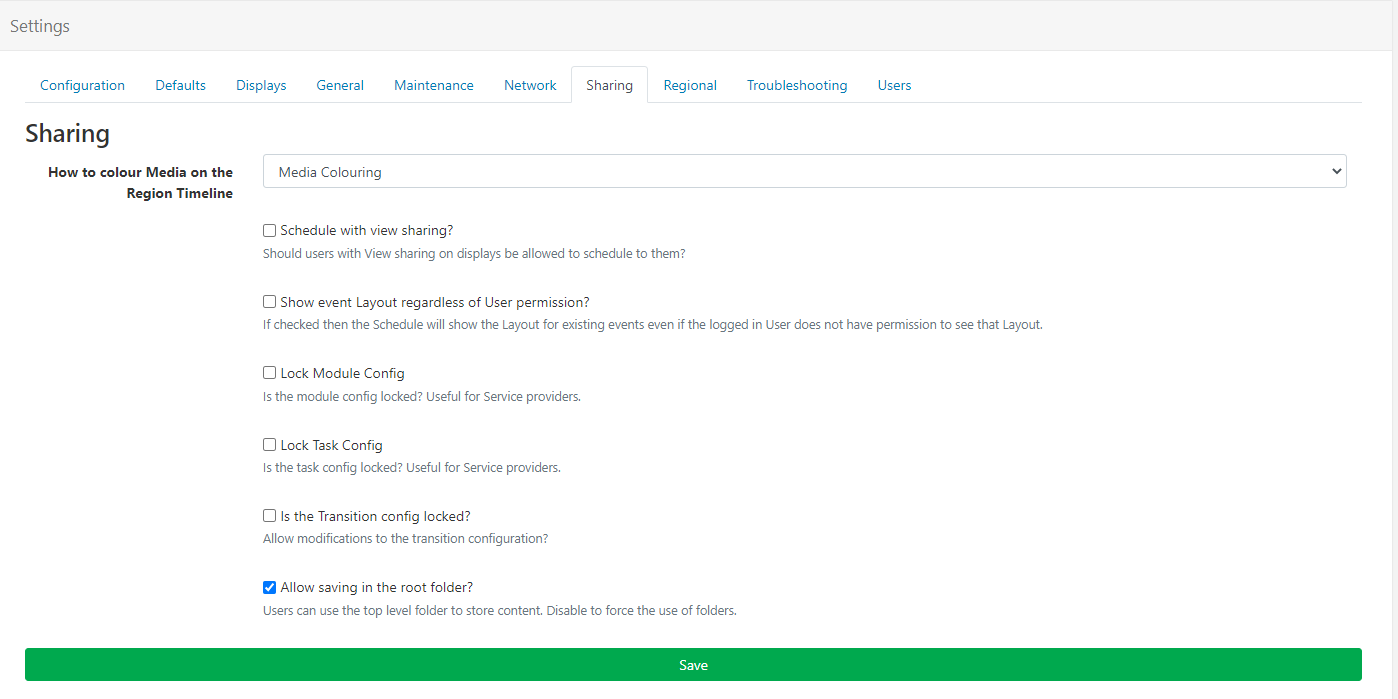Viewport: 1398px width, 699px height.
Task: Go to the Displays settings tab
Action: point(261,85)
